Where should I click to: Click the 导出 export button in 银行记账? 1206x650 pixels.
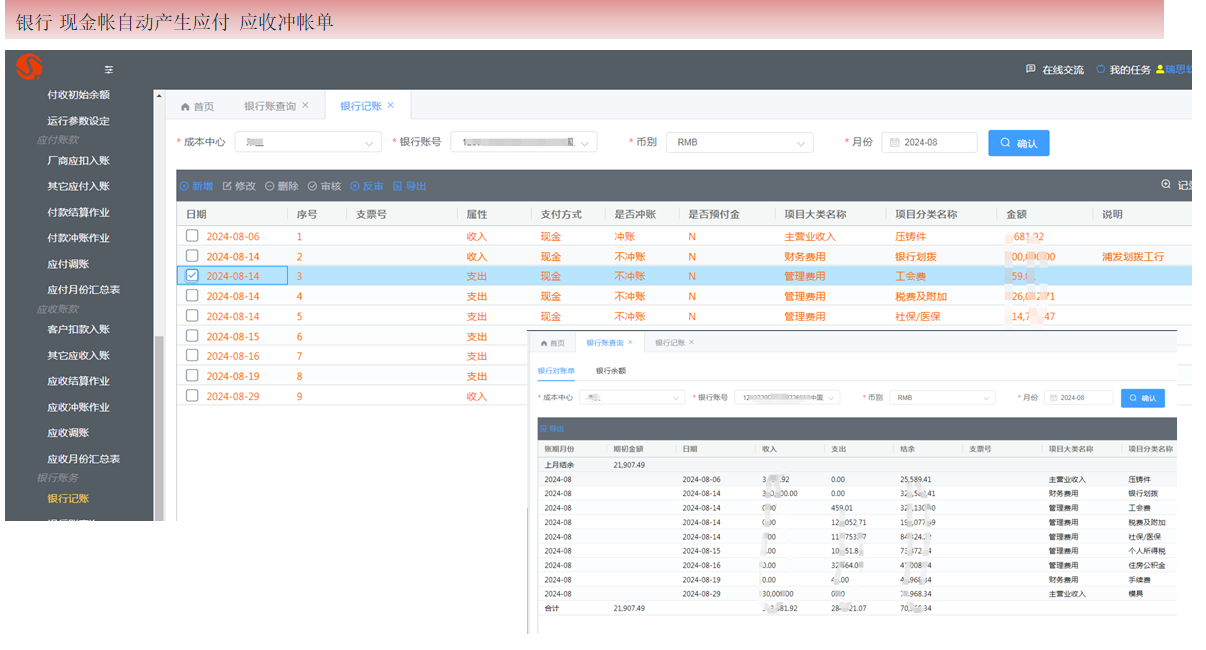[x=410, y=186]
